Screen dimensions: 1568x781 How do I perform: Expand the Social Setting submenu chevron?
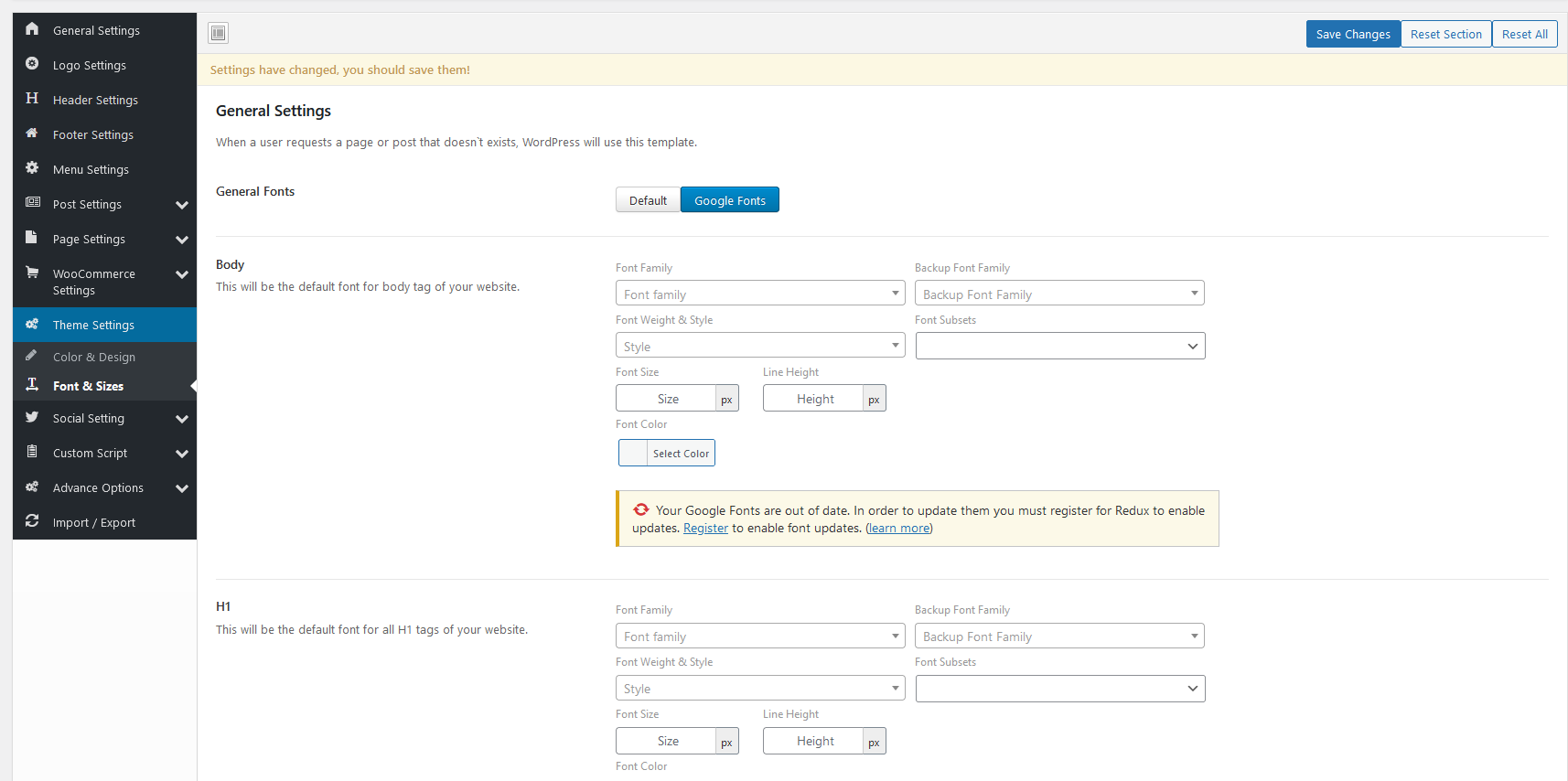(182, 419)
